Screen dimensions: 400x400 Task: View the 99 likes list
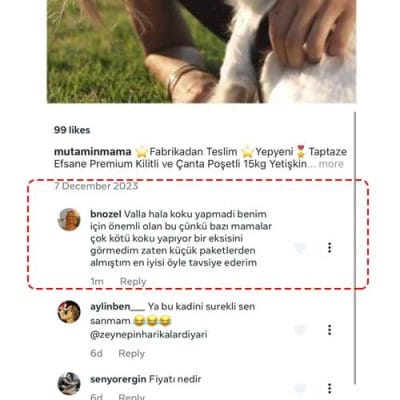click(72, 130)
